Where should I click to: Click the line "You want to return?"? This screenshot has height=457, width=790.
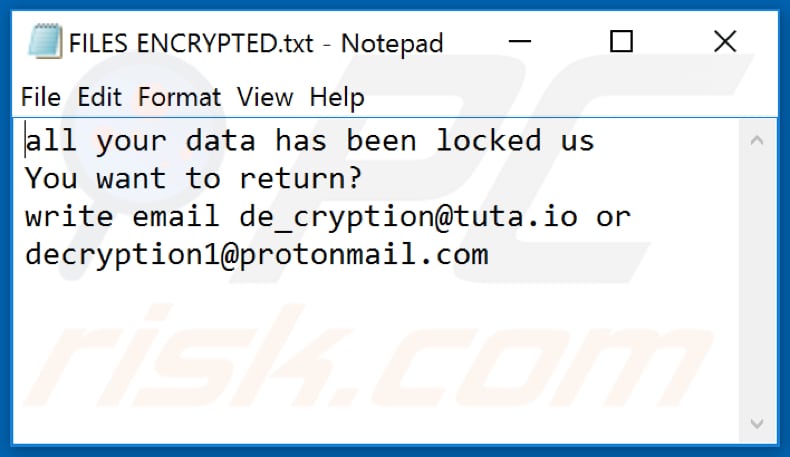pyautogui.click(x=193, y=179)
